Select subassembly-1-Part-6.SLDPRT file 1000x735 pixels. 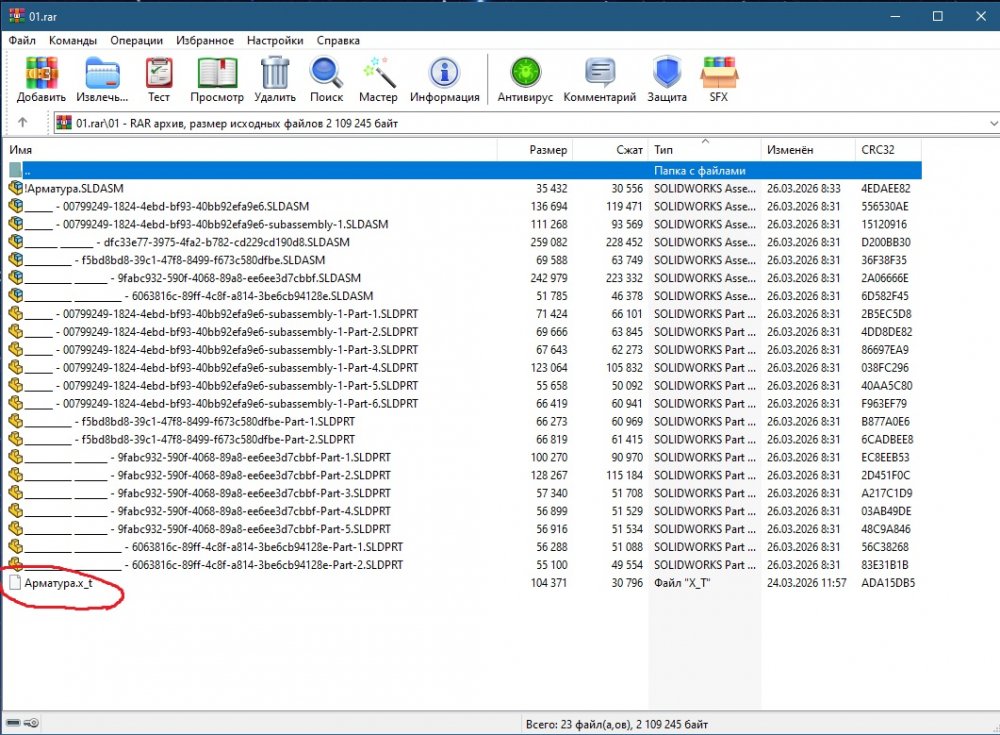coord(222,403)
